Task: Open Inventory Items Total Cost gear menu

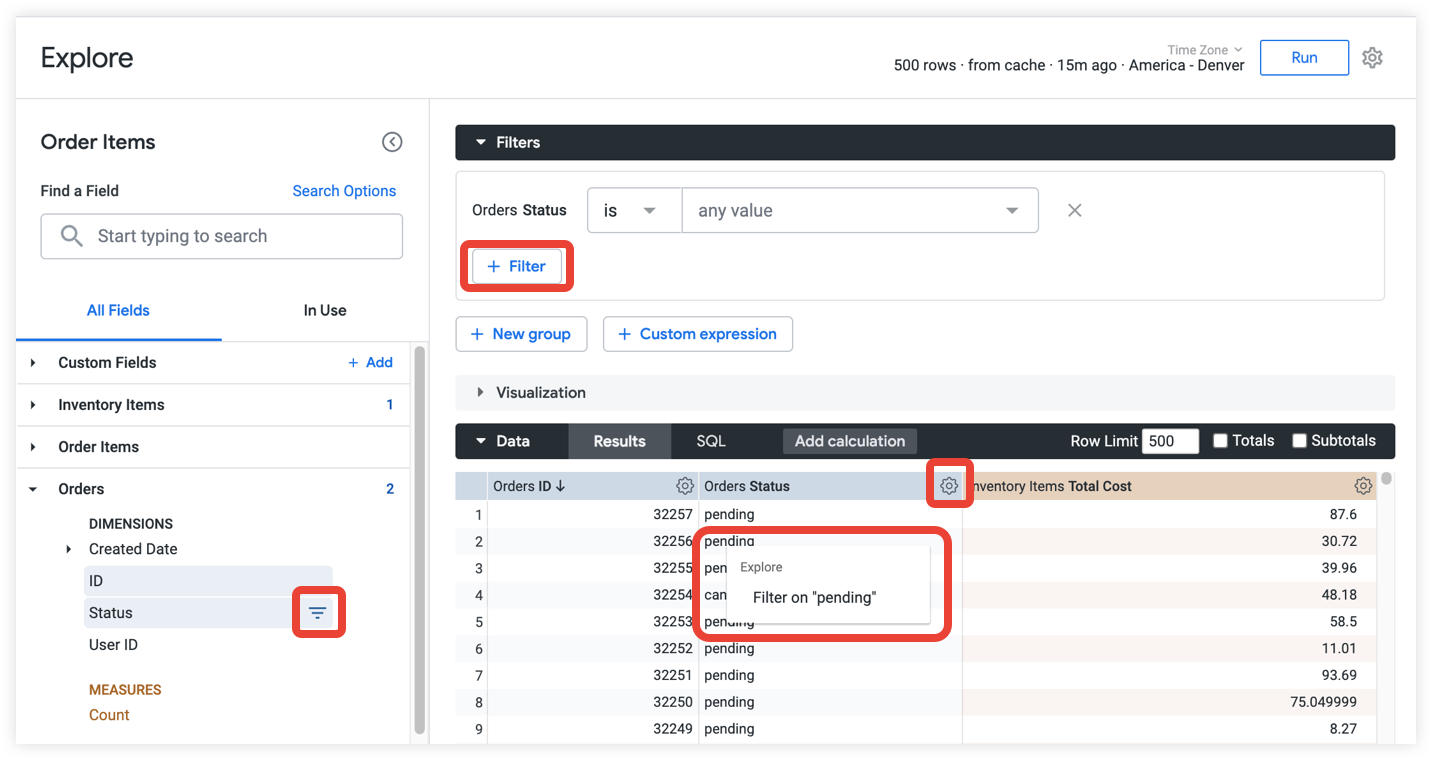Action: (1363, 486)
